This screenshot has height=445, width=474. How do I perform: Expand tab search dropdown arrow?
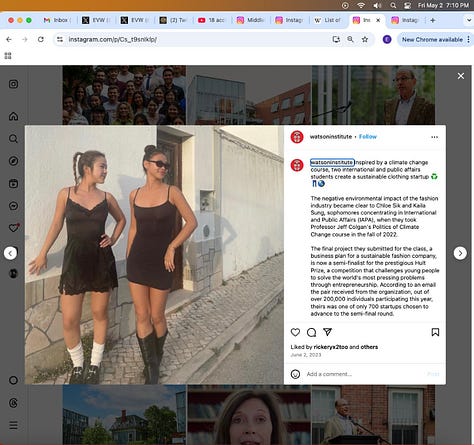(x=469, y=20)
